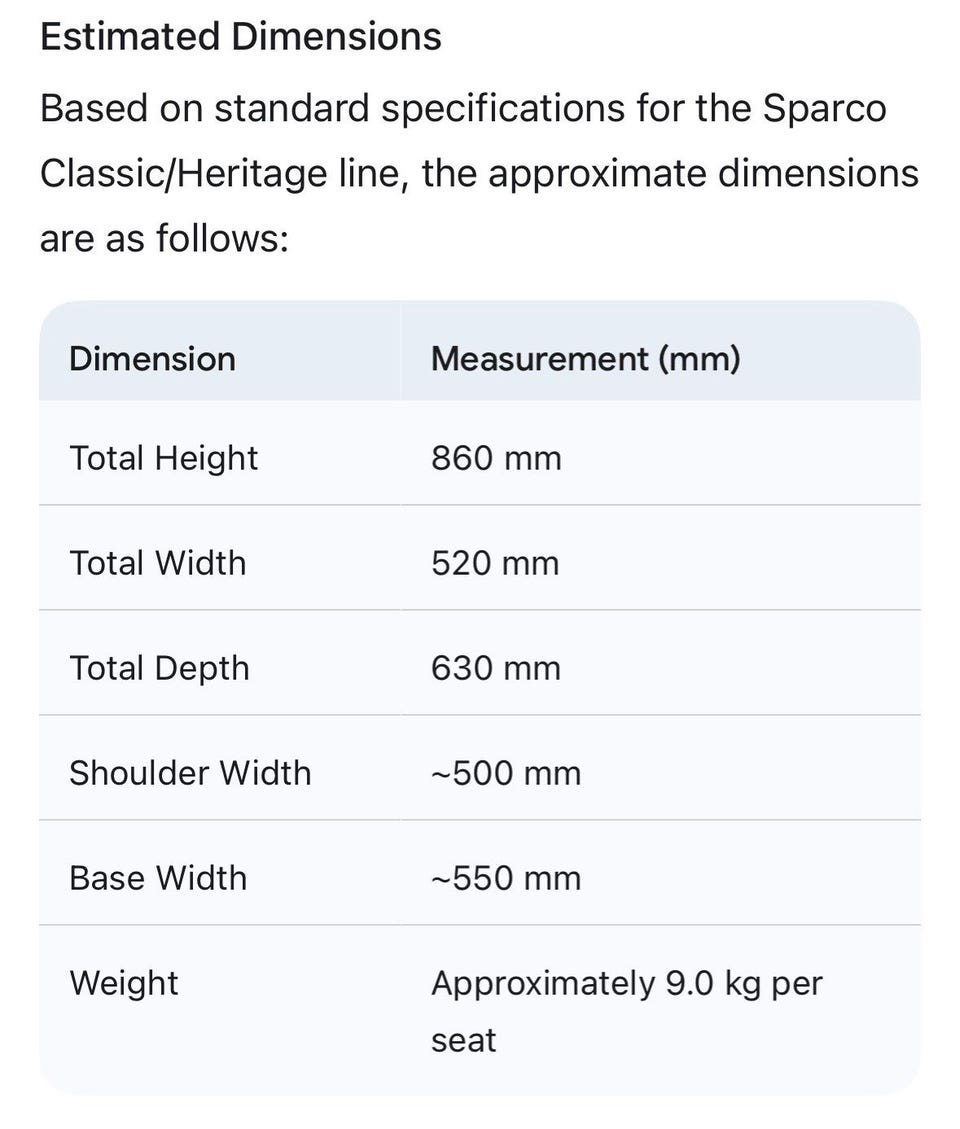Click the word 'seat' in the Weight cell
Image resolution: width=960 pixels, height=1129 pixels.
463,1041
